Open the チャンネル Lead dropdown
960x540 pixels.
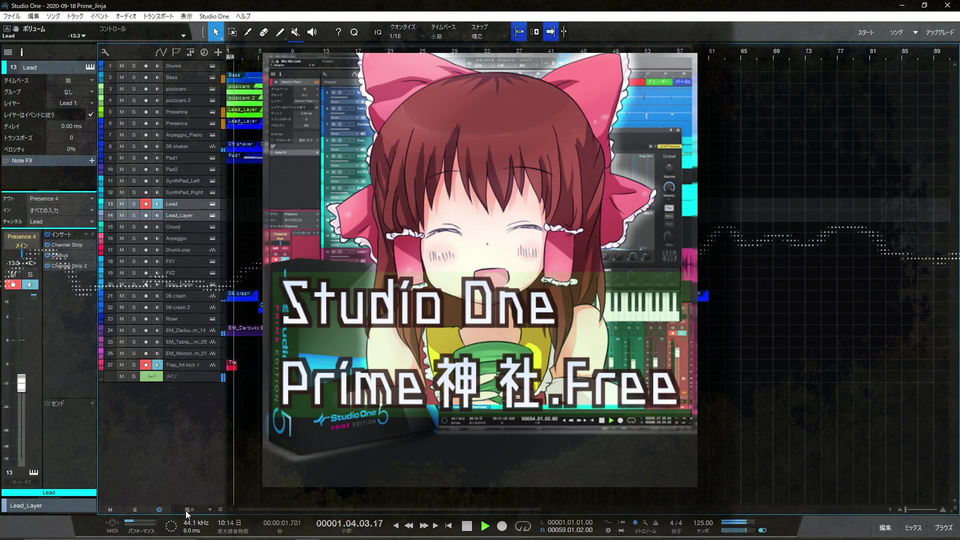tap(61, 222)
